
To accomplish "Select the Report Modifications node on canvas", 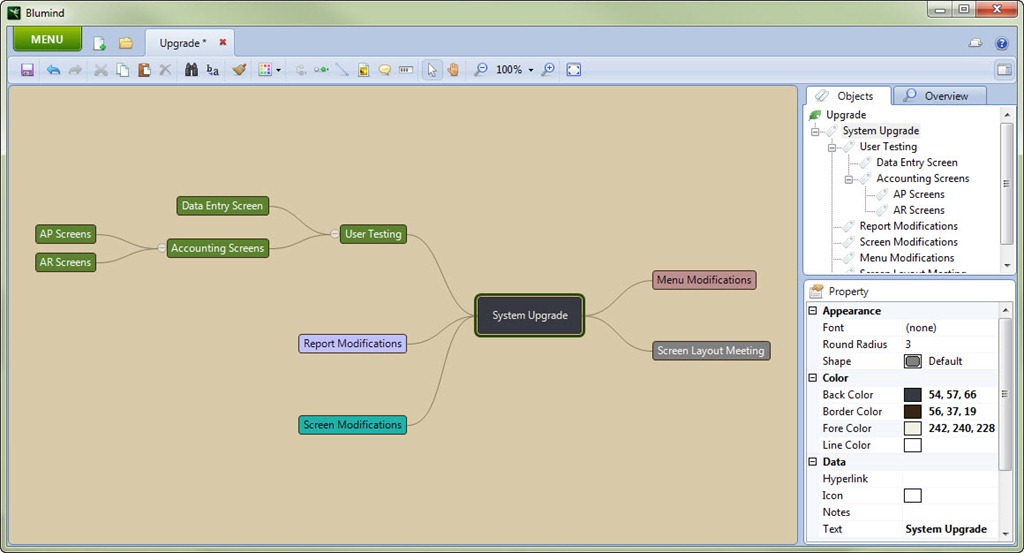I will pos(352,344).
